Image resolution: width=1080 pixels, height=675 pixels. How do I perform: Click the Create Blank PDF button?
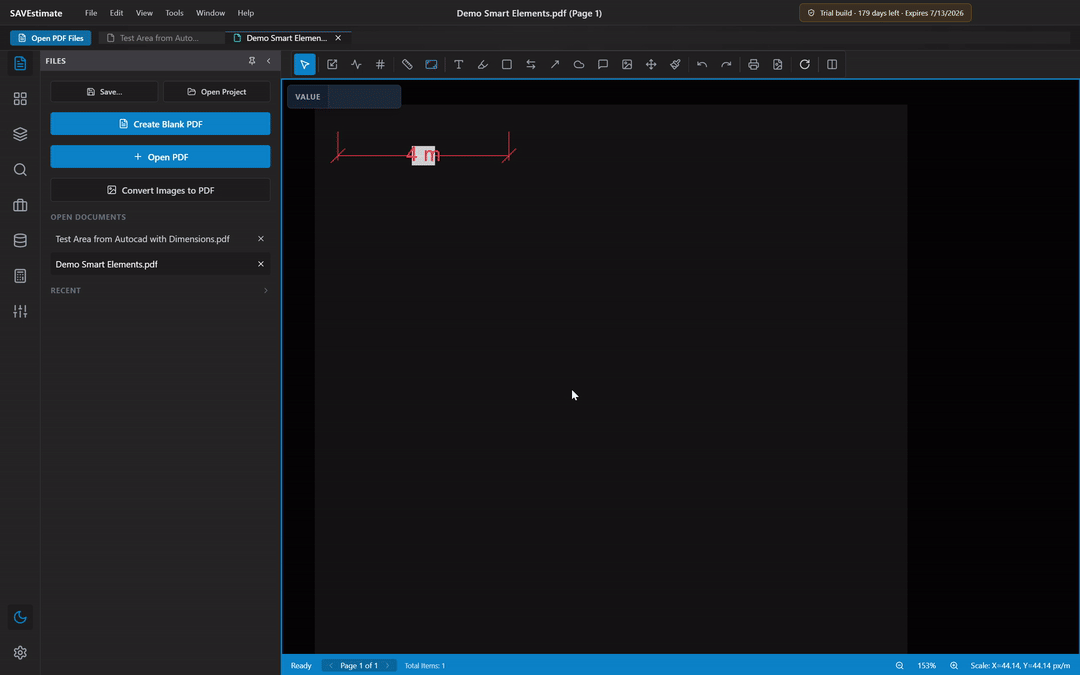click(x=160, y=124)
